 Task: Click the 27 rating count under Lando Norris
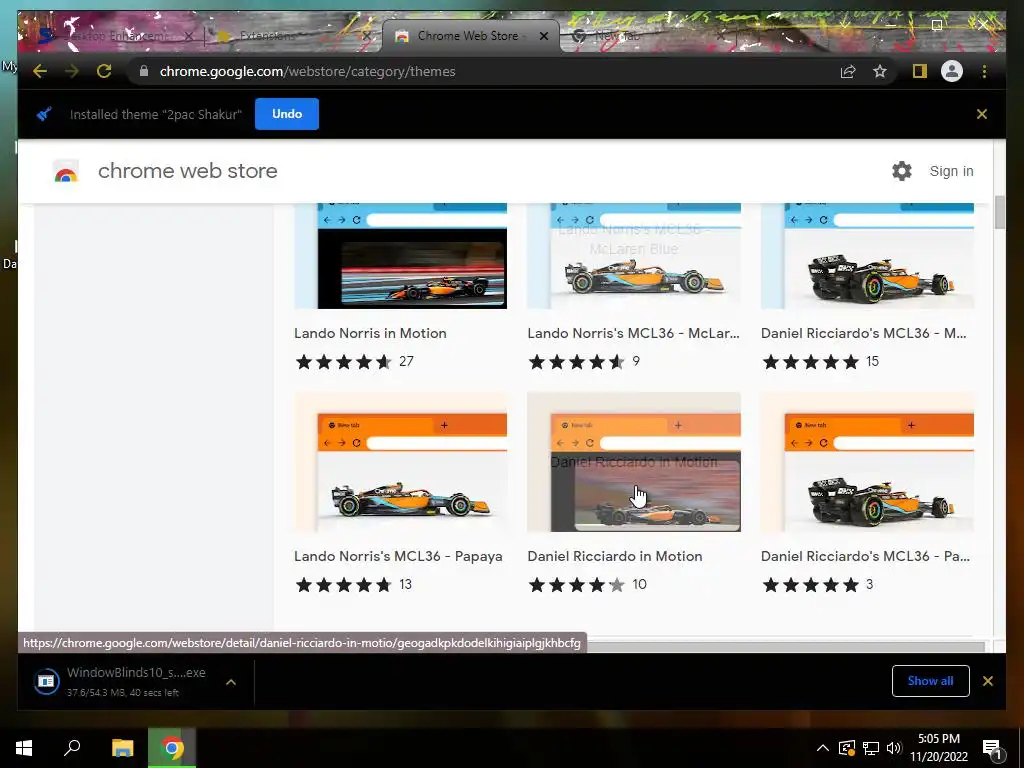[x=406, y=361]
